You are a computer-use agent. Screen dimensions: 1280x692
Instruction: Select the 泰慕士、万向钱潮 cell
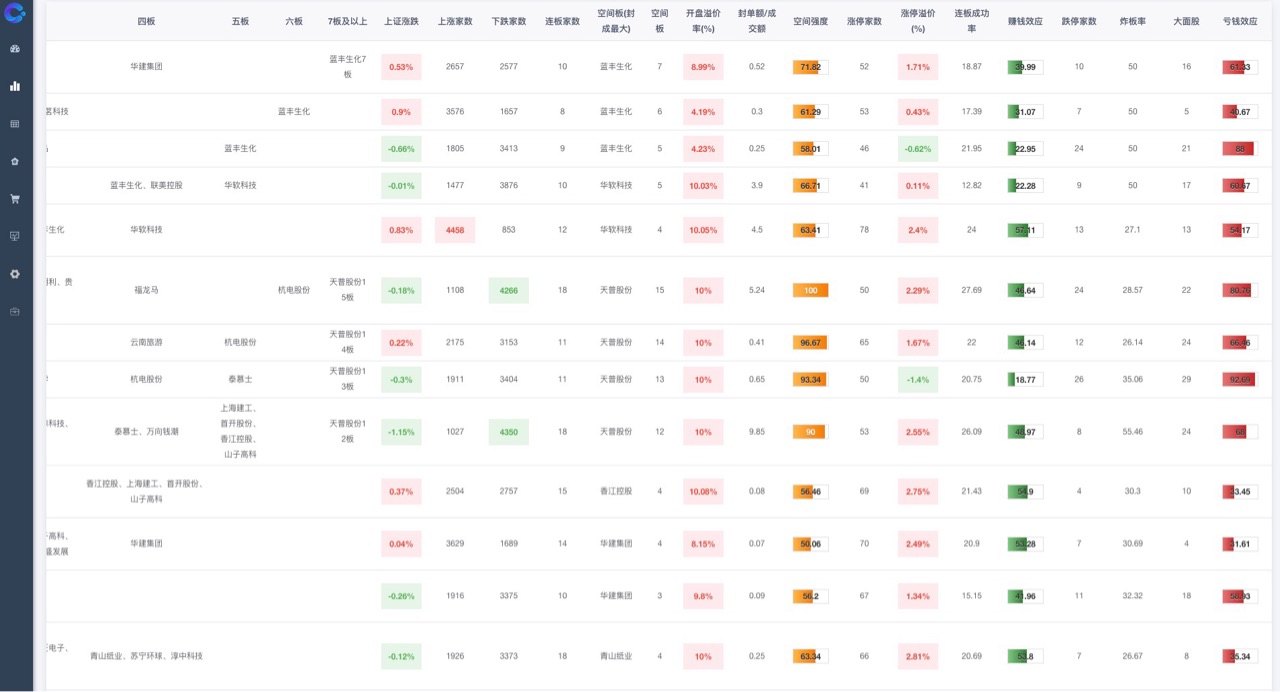pyautogui.click(x=146, y=432)
